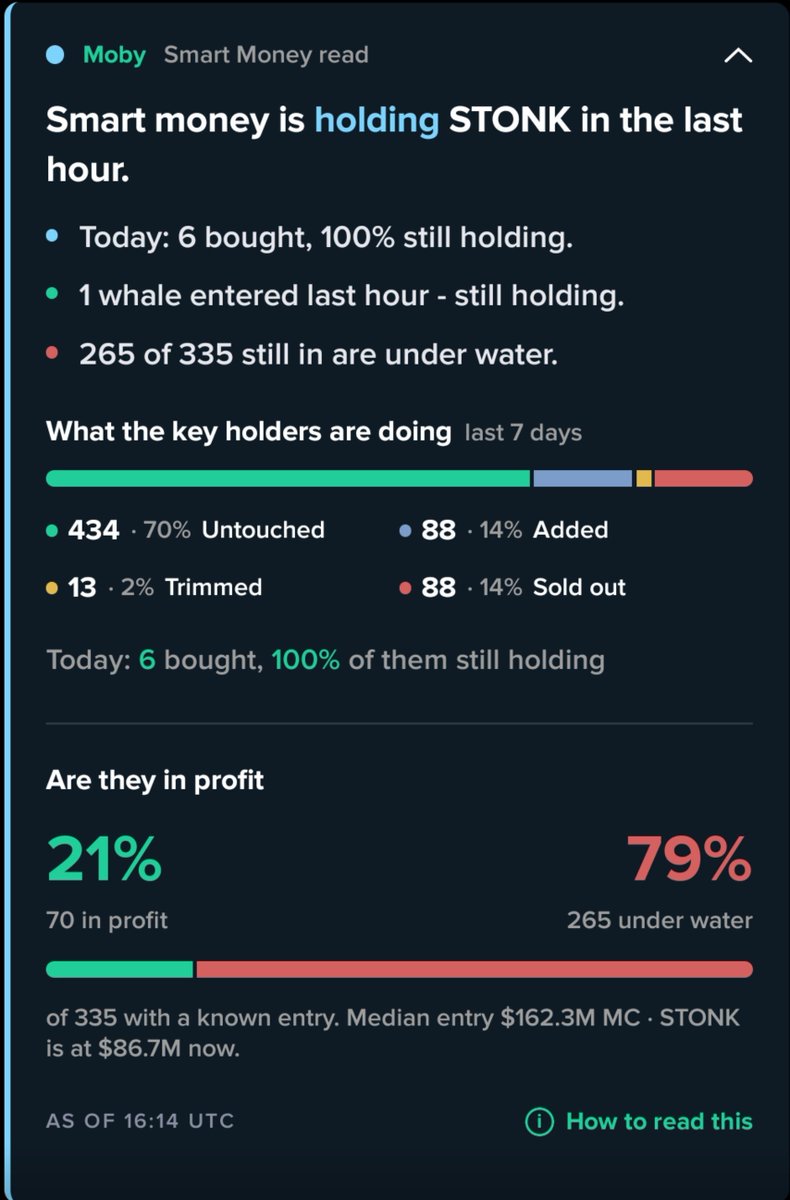The image size is (790, 1200).
Task: Click the green Untouched segment of holders bar
Action: 288,479
